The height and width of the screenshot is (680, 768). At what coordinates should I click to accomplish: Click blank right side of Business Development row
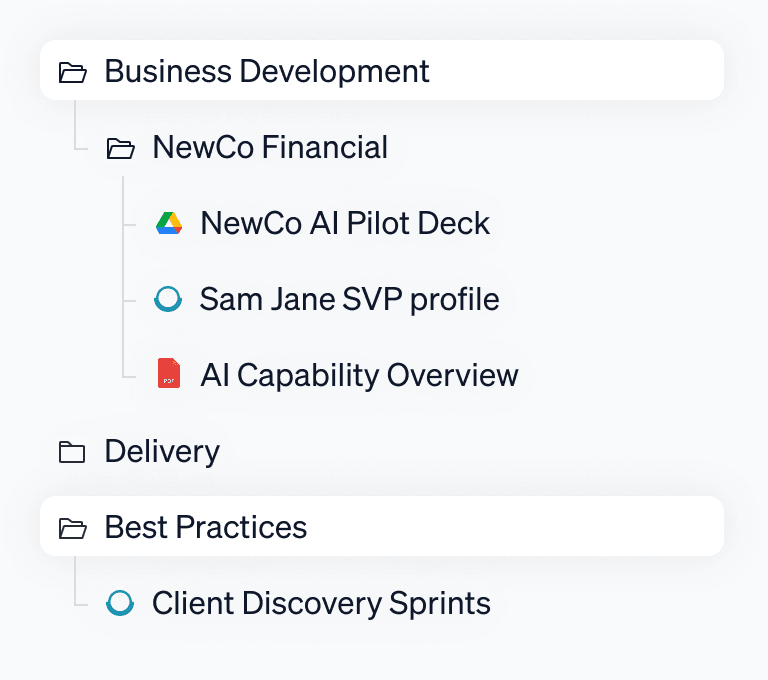tap(600, 71)
